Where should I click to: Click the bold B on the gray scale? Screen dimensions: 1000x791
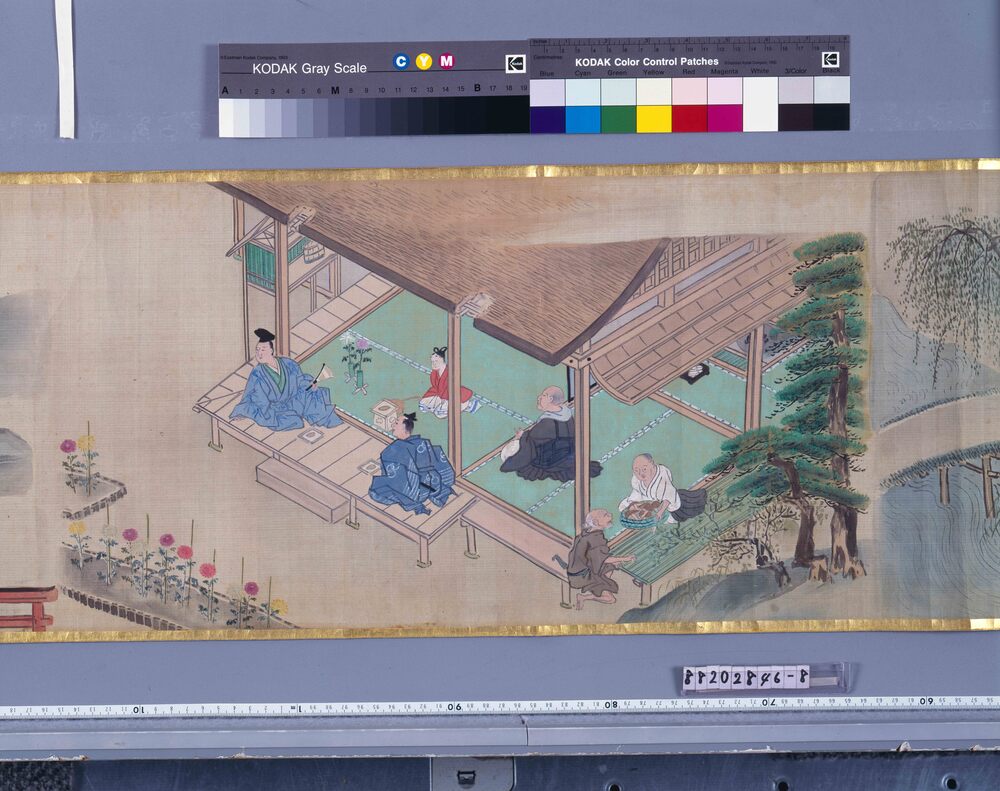click(476, 88)
